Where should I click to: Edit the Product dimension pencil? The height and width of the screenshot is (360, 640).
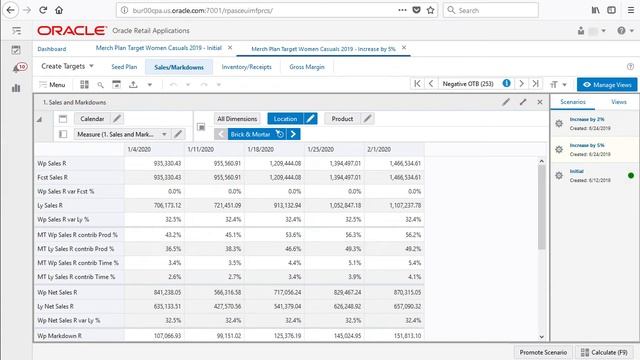pyautogui.click(x=367, y=119)
